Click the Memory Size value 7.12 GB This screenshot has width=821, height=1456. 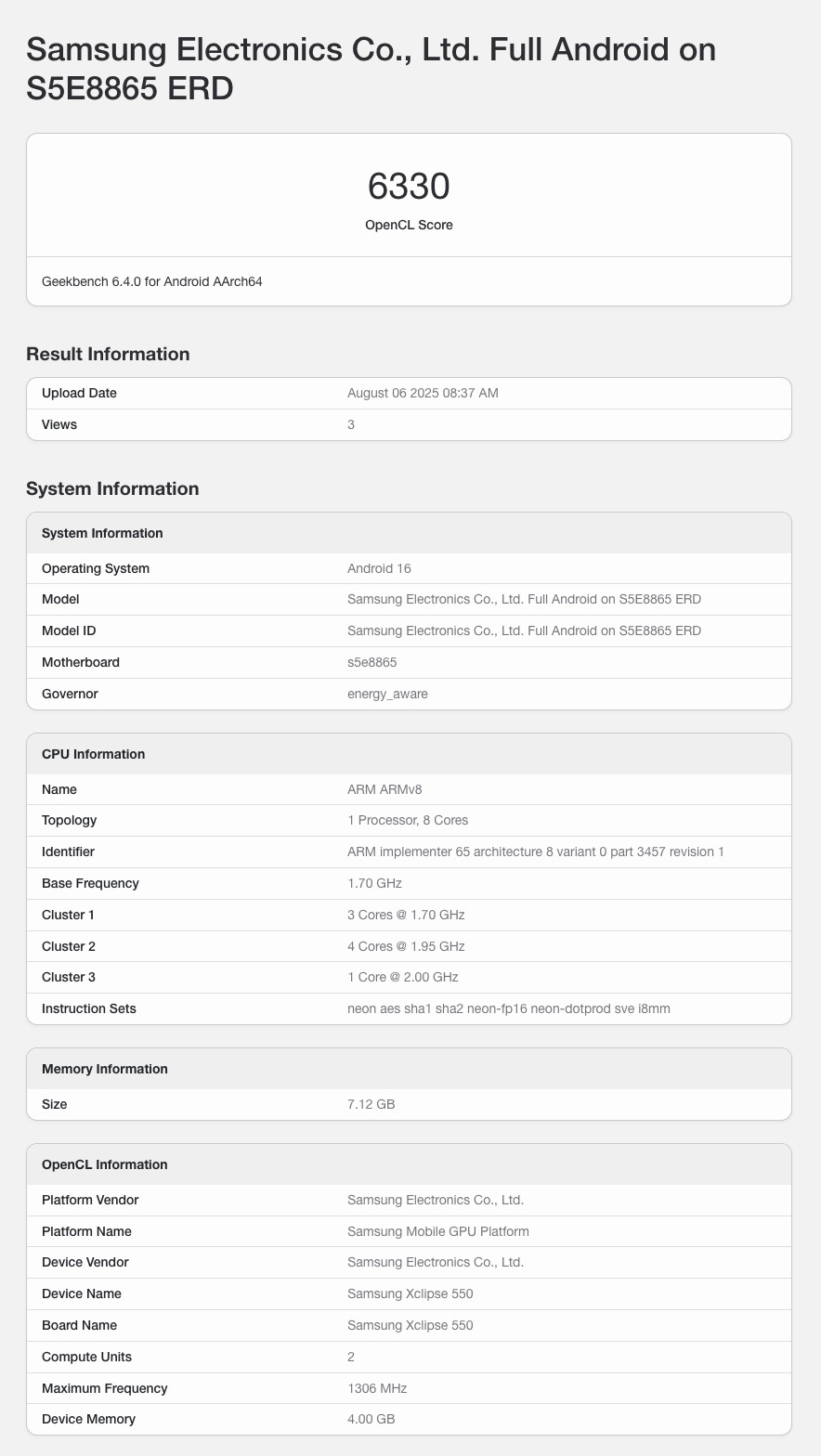click(x=371, y=1104)
